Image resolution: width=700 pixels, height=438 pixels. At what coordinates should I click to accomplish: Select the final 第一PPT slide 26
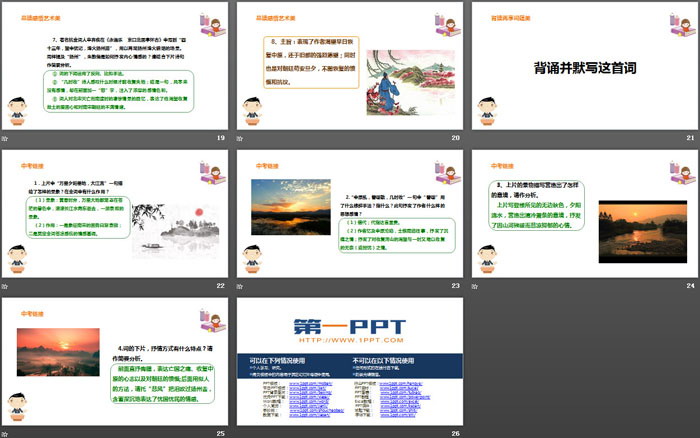(x=349, y=360)
